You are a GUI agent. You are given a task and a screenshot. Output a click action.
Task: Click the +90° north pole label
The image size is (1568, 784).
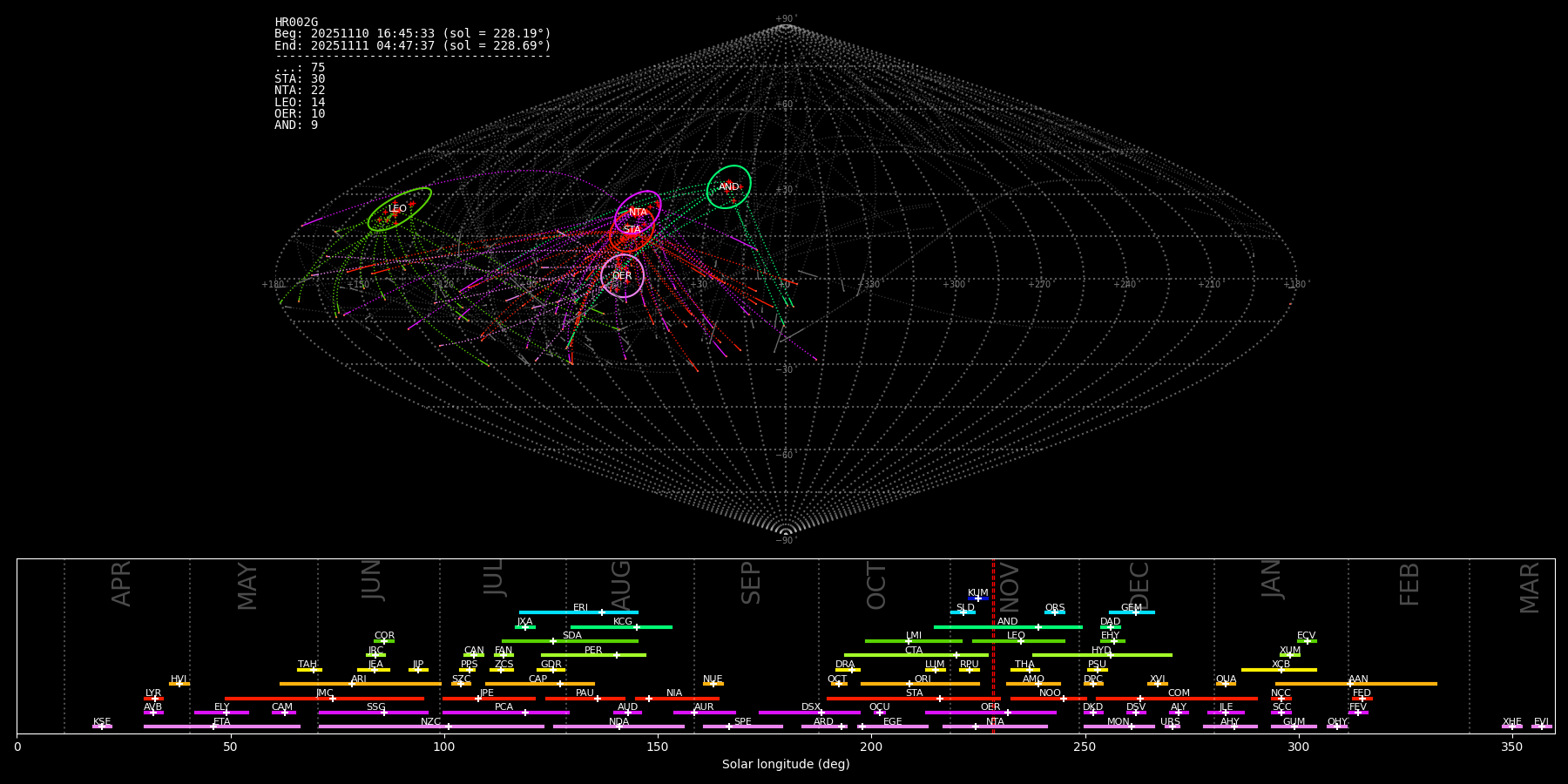(786, 19)
